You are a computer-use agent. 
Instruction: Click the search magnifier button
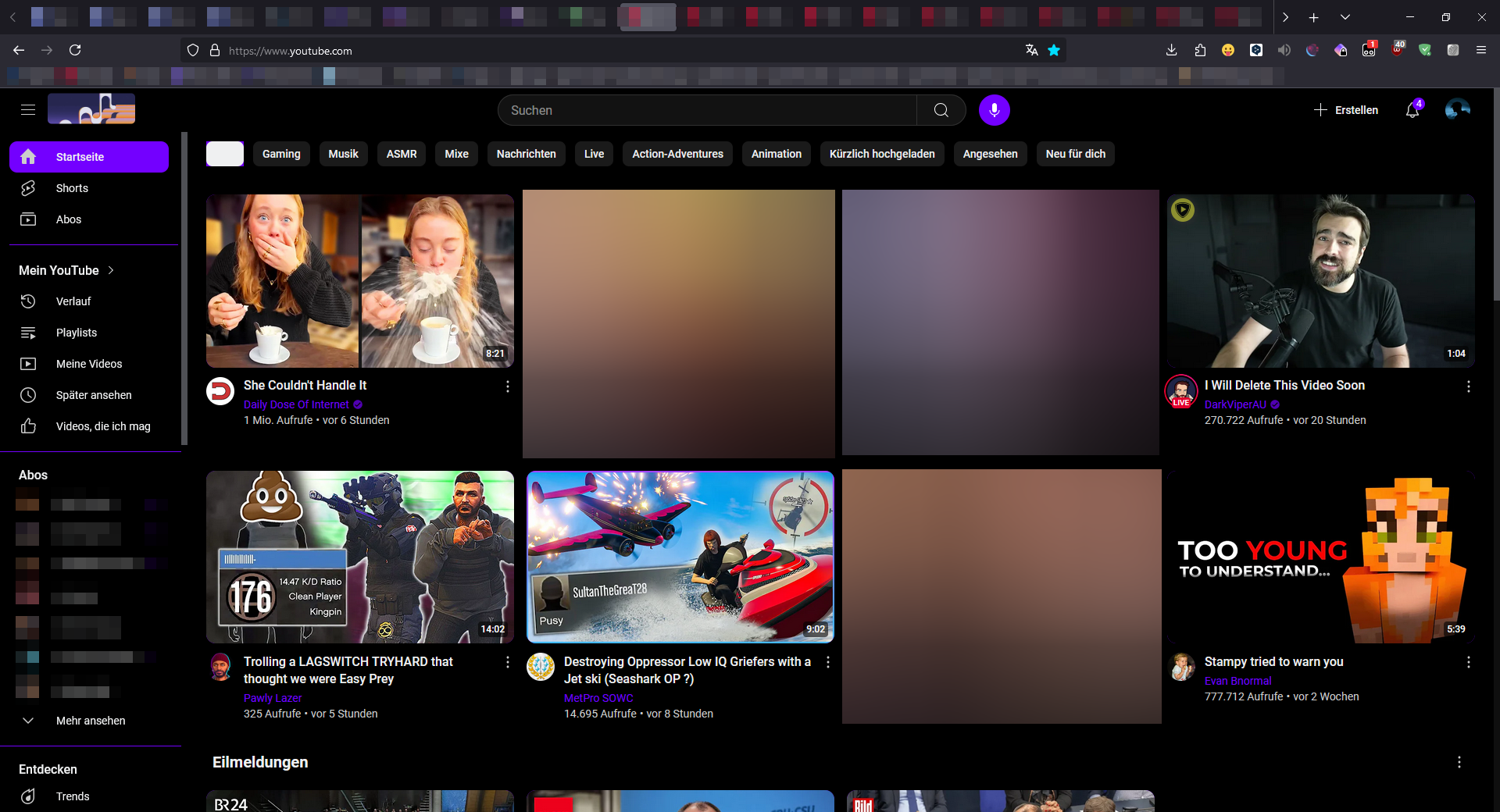click(x=941, y=110)
